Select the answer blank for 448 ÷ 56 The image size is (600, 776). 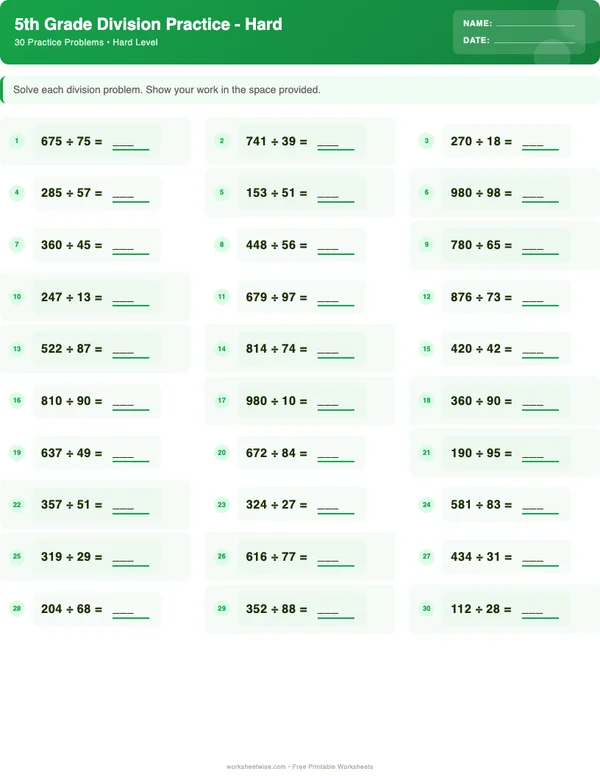(336, 247)
